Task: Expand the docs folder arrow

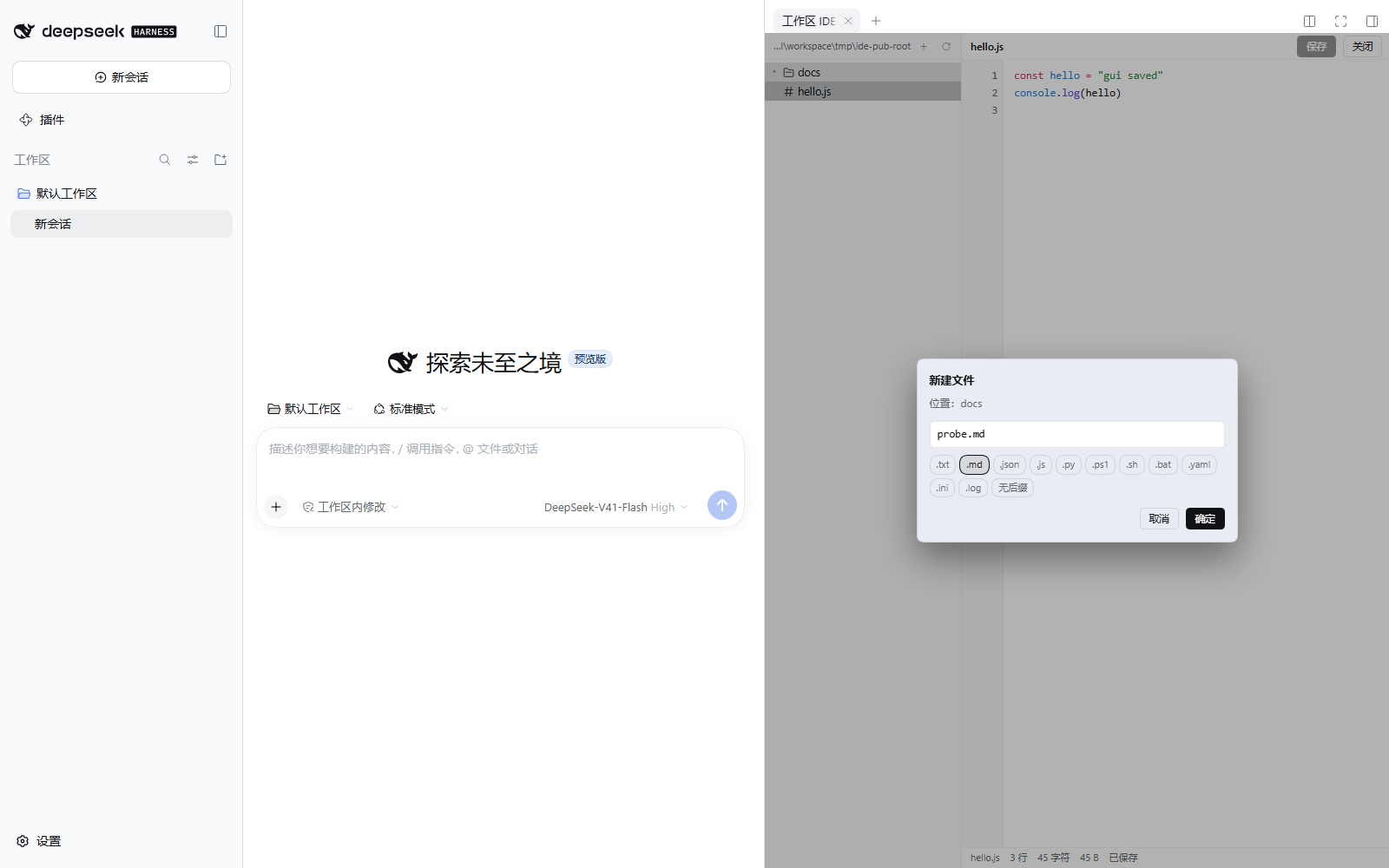Action: (x=775, y=72)
